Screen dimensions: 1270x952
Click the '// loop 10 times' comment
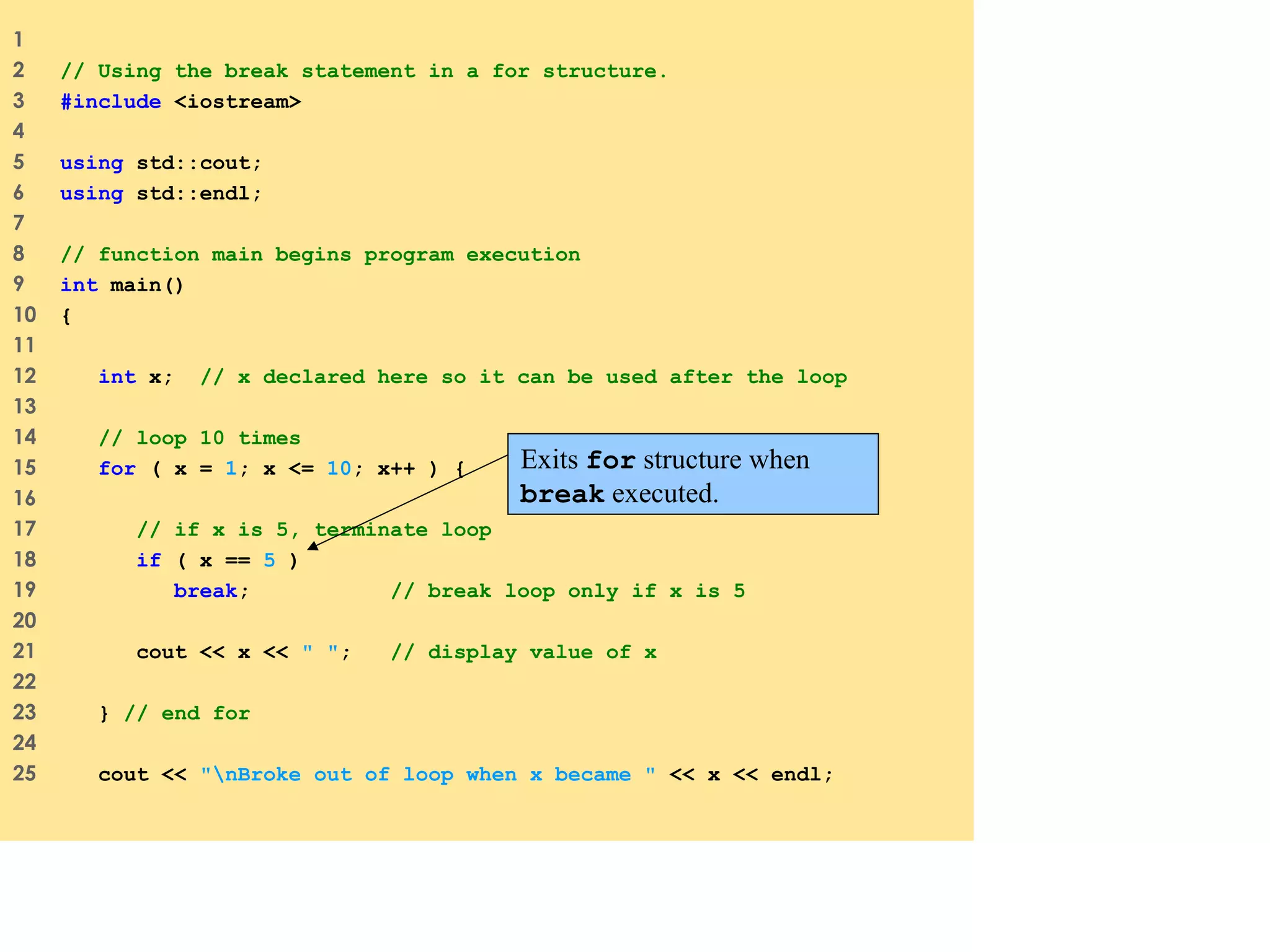tap(200, 438)
